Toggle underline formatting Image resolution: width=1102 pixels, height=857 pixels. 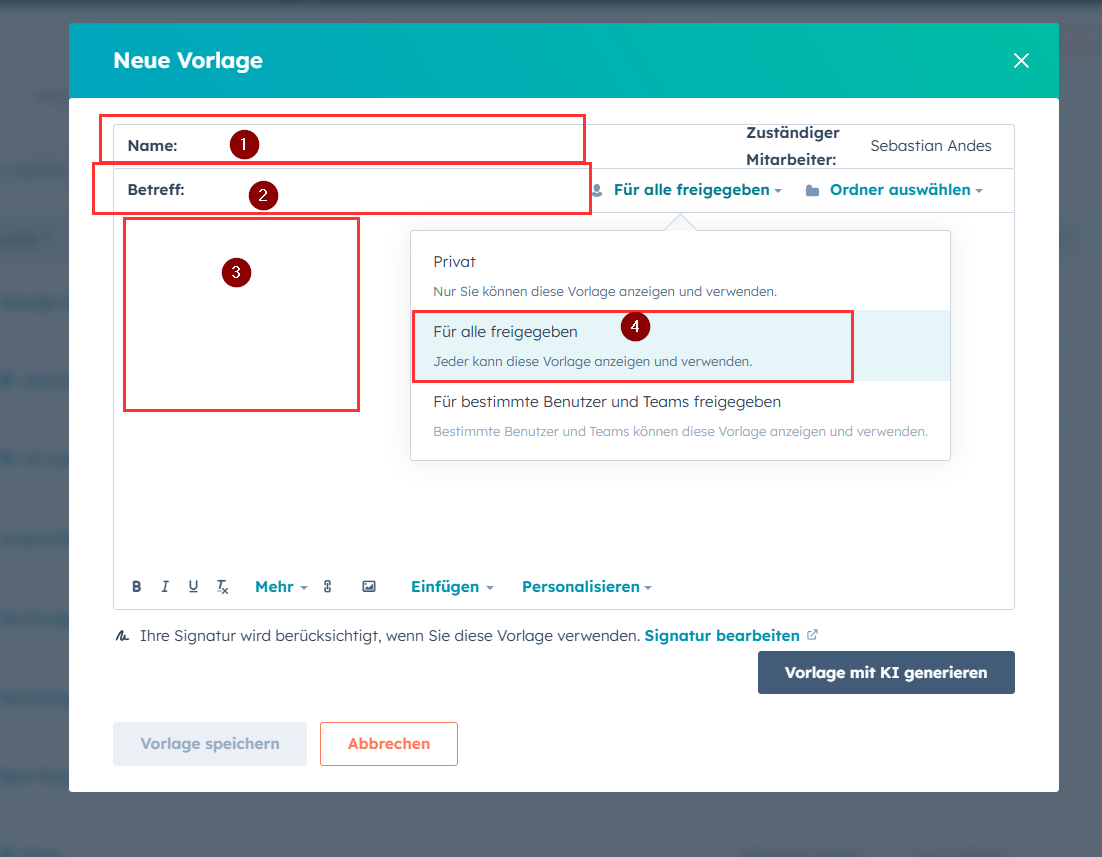tap(193, 587)
